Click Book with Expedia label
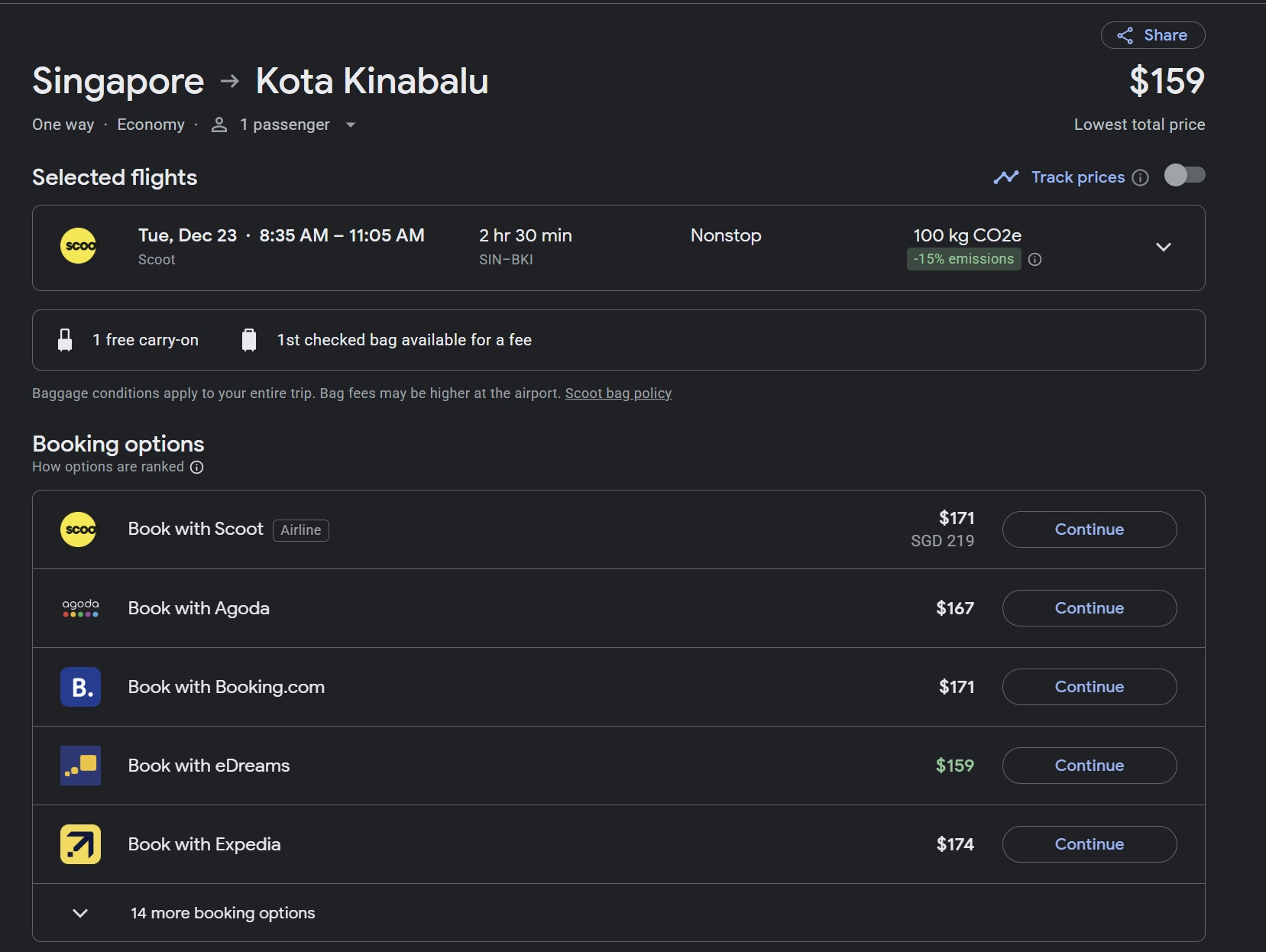 coord(204,844)
